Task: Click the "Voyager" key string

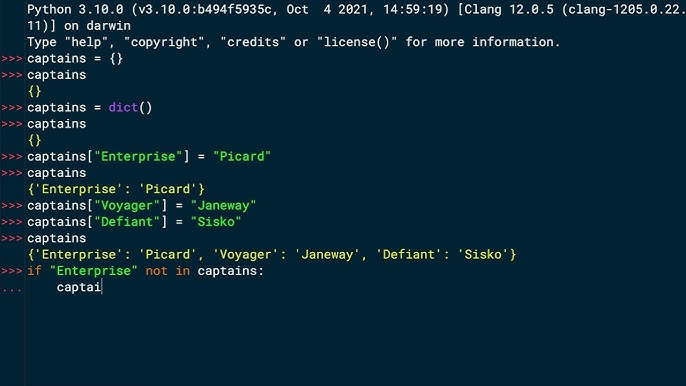Action: click(127, 205)
